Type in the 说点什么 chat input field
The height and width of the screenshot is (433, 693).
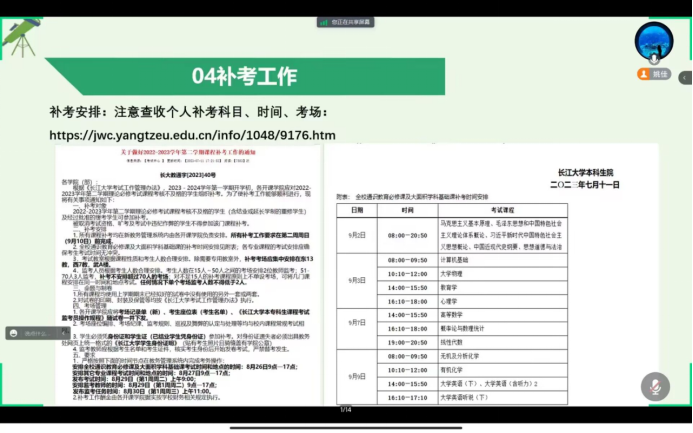[x=40, y=333]
